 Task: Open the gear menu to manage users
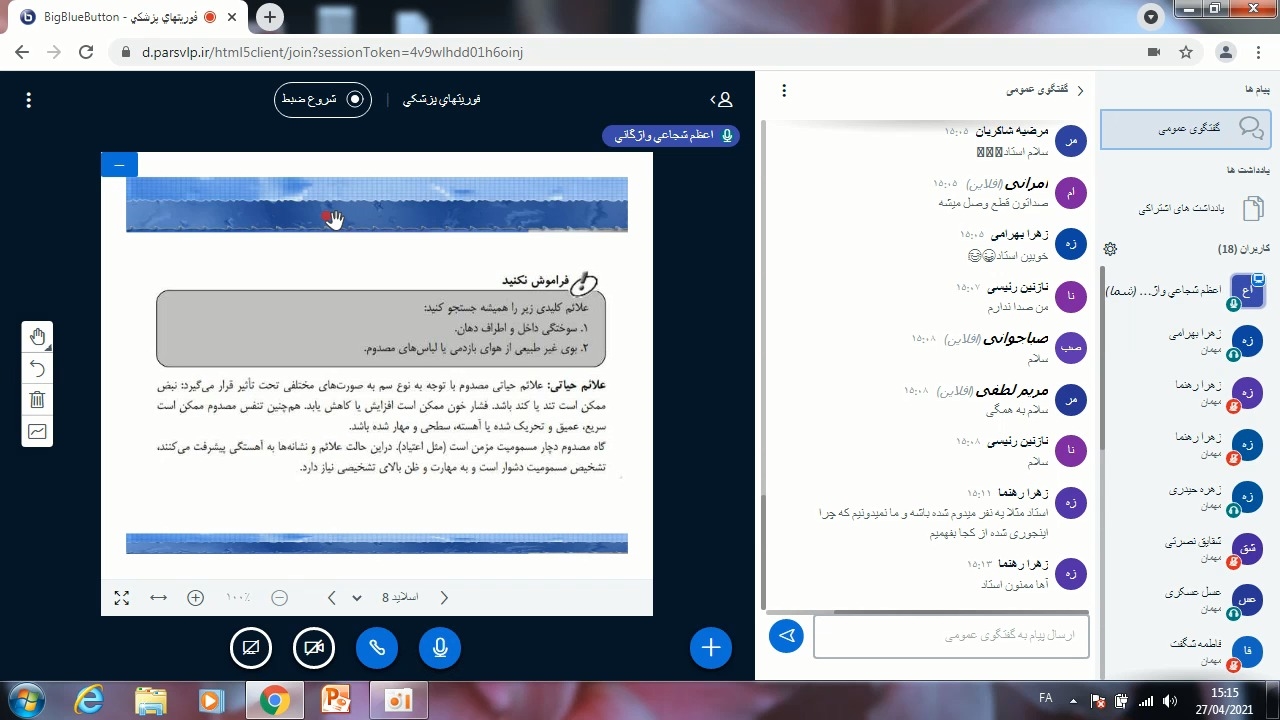tap(1110, 249)
